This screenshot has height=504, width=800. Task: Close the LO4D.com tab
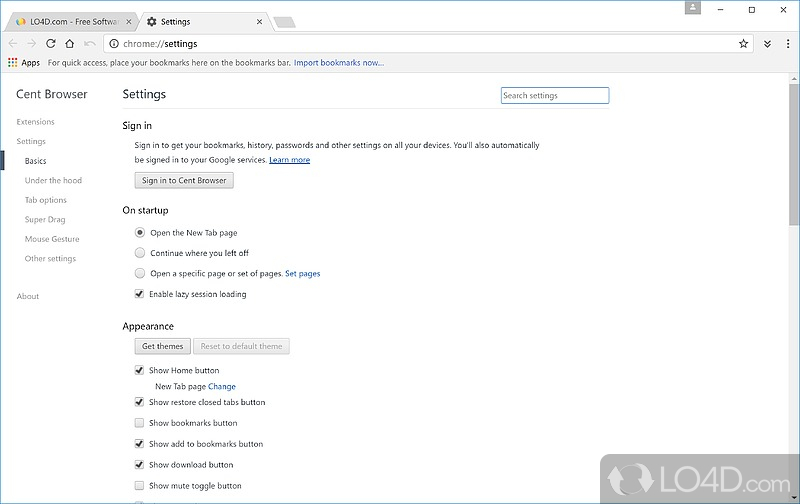point(129,22)
